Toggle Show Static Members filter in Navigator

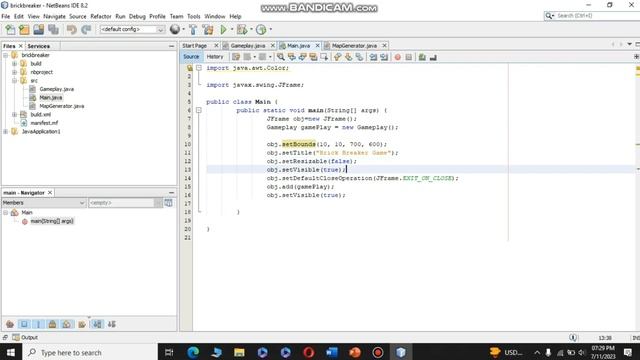38,324
